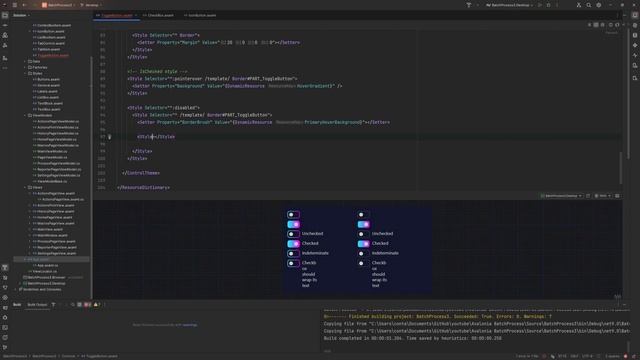This screenshot has height=360, width=640.
Task: Open previewer BatchProcess3.Desktop project dropdown
Action: click(x=561, y=196)
